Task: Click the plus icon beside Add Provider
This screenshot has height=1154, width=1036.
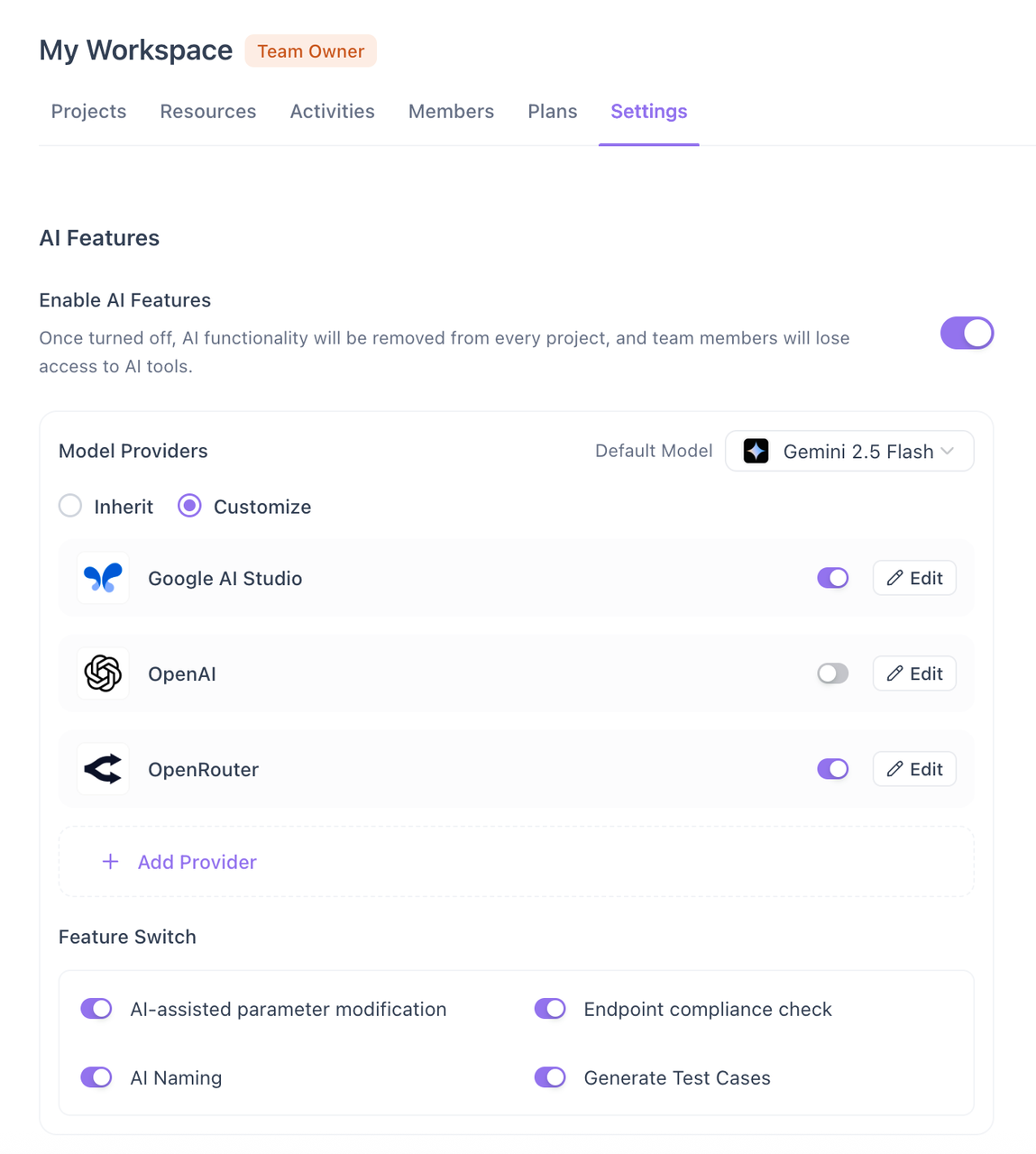Action: point(110,862)
